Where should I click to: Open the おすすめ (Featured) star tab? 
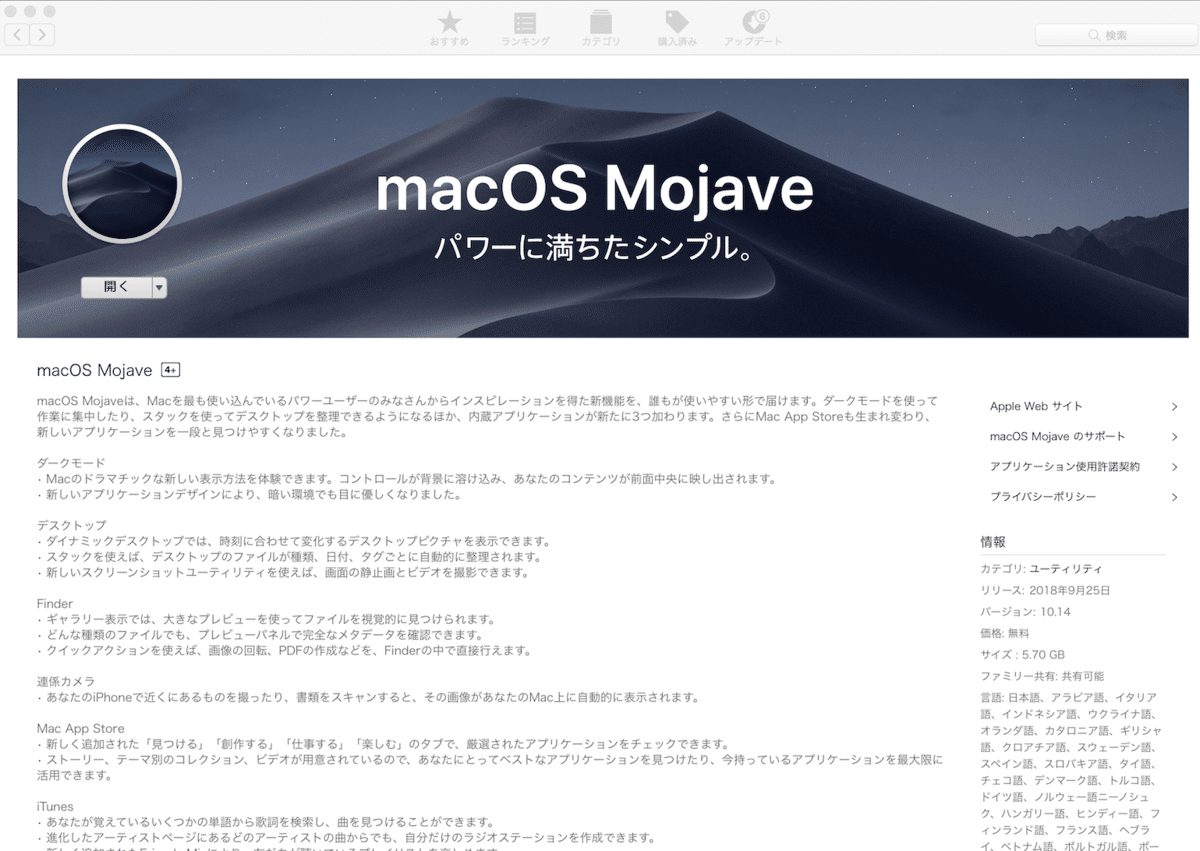(x=450, y=28)
